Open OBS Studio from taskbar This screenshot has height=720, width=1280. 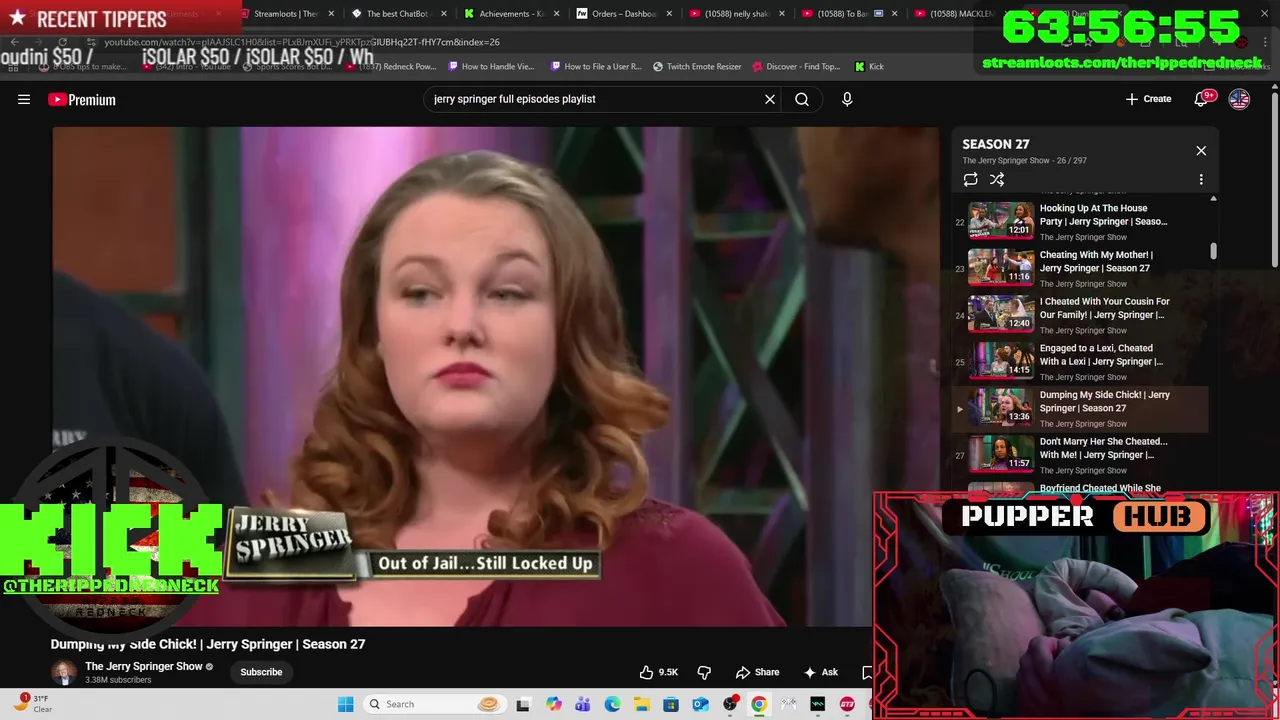730,704
